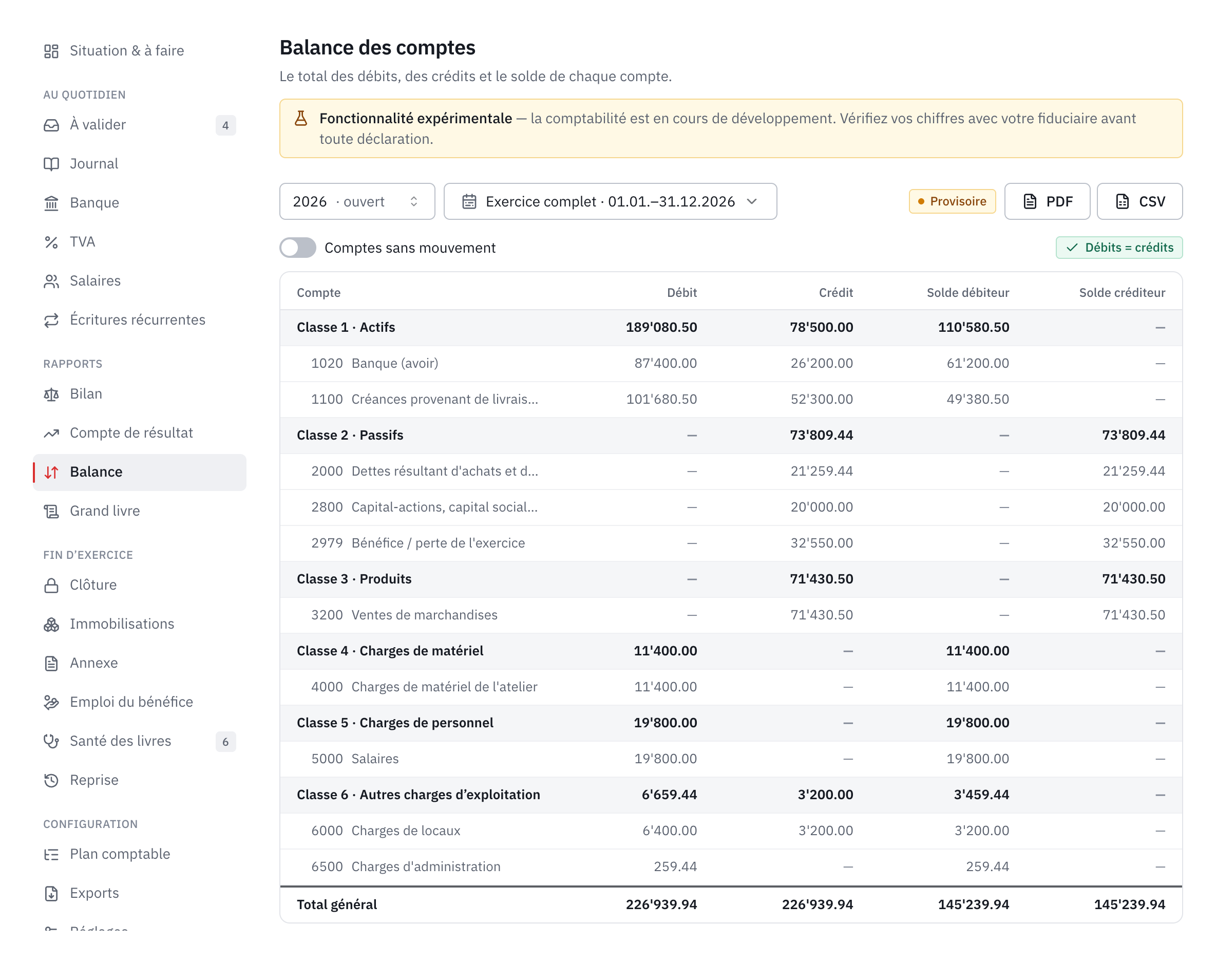
Task: Select the 1020 Banque (avoir) account row
Action: 731,364
